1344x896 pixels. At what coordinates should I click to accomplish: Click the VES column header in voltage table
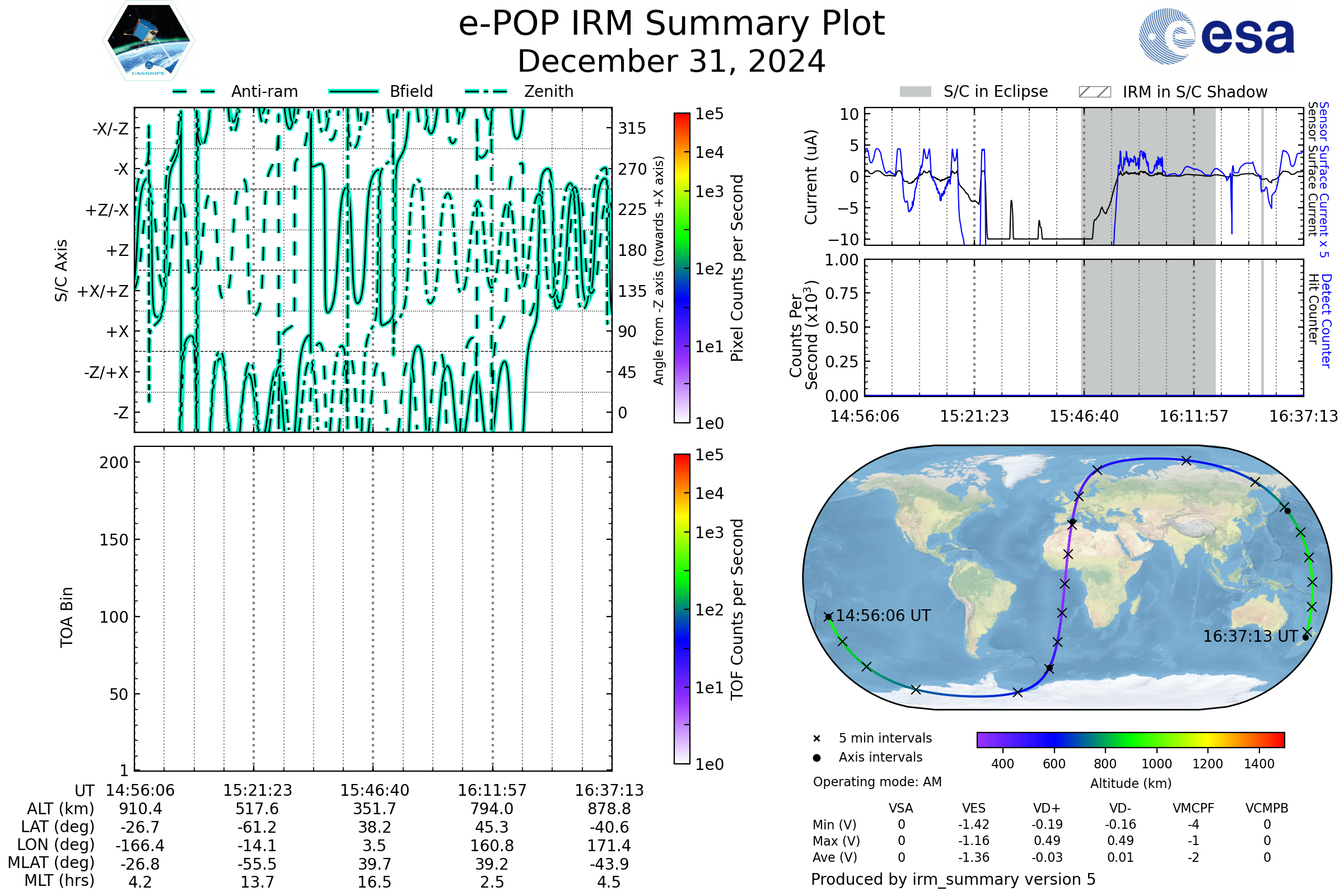point(973,809)
